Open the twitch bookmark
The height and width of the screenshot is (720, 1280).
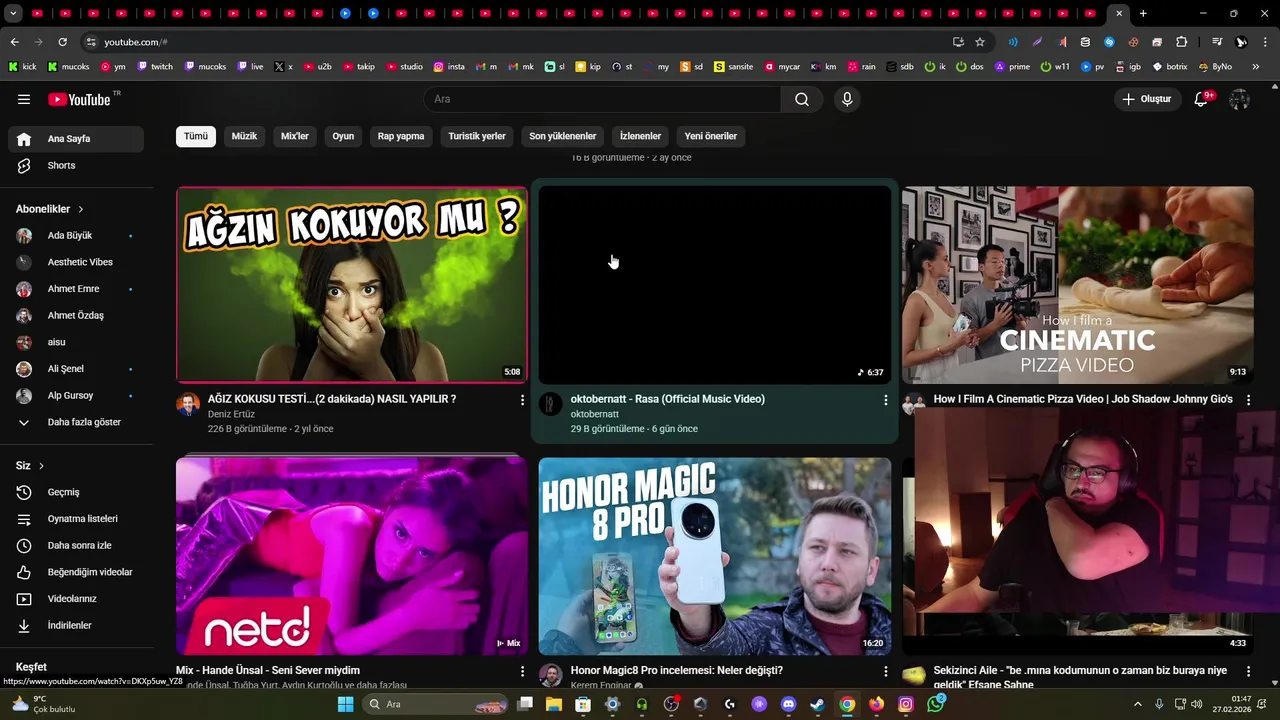155,67
